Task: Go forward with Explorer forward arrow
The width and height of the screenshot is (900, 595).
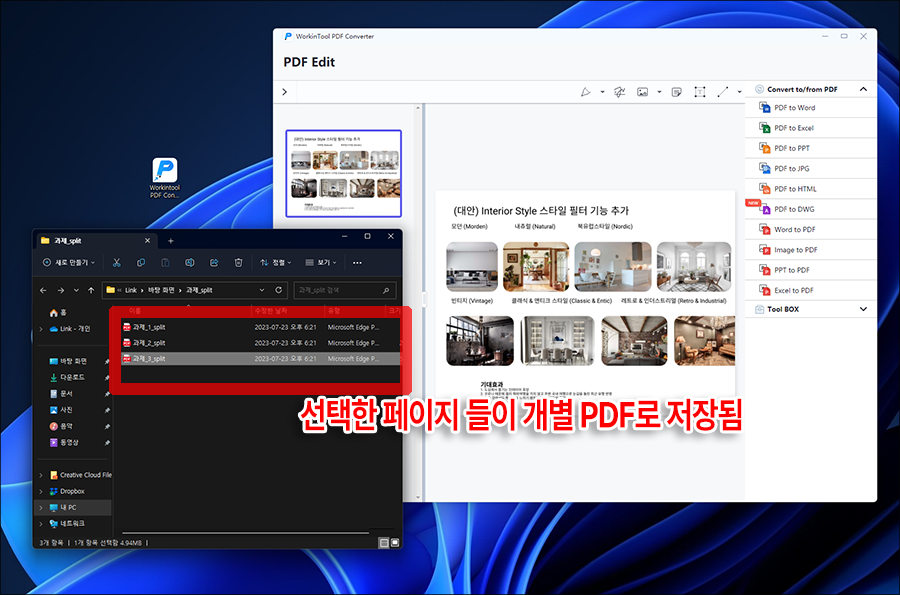Action: [x=60, y=290]
